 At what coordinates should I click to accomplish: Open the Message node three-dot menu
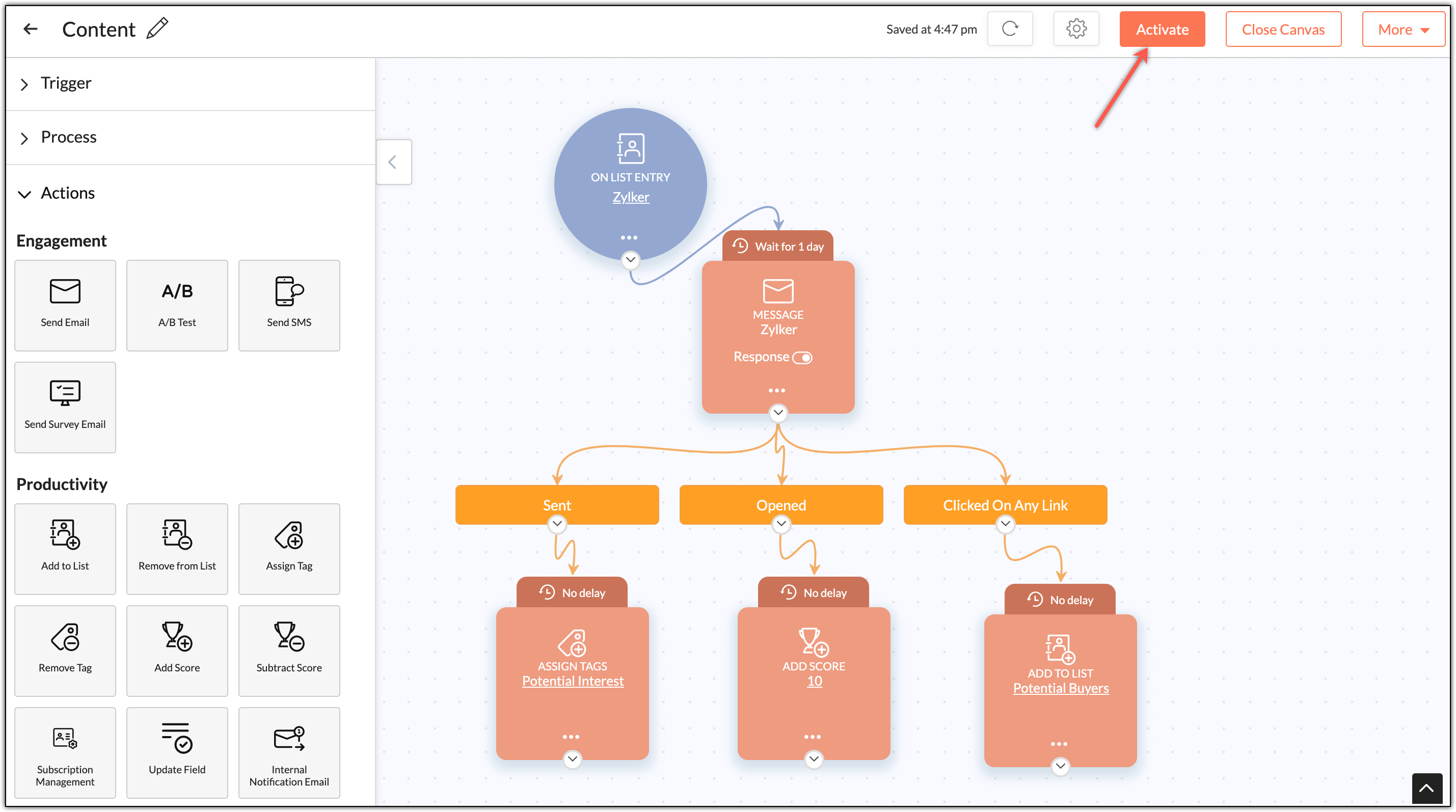tap(776, 390)
